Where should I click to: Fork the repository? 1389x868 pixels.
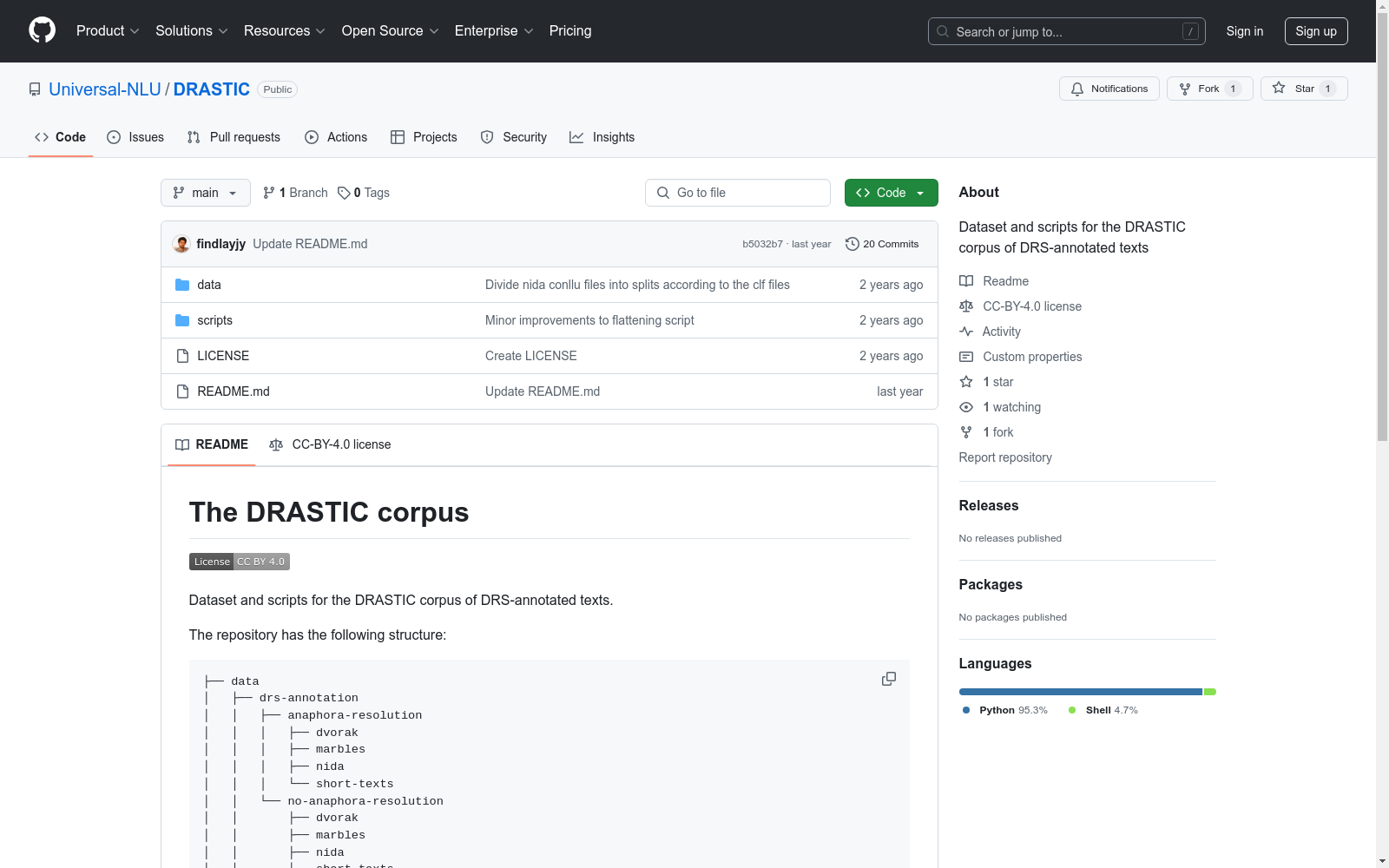click(x=1209, y=89)
